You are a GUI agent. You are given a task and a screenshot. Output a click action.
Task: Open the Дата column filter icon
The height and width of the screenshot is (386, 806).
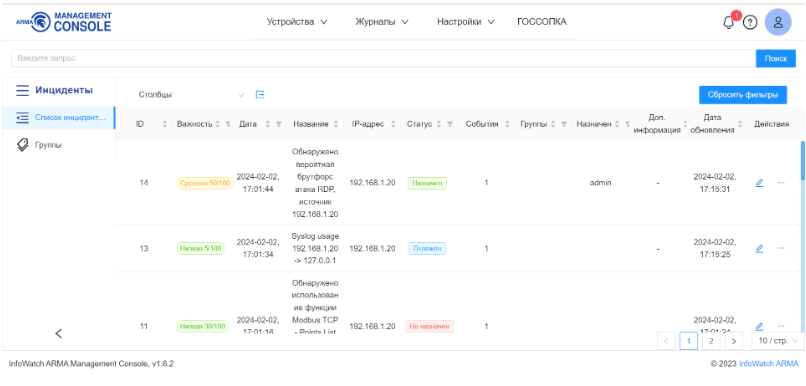[279, 124]
